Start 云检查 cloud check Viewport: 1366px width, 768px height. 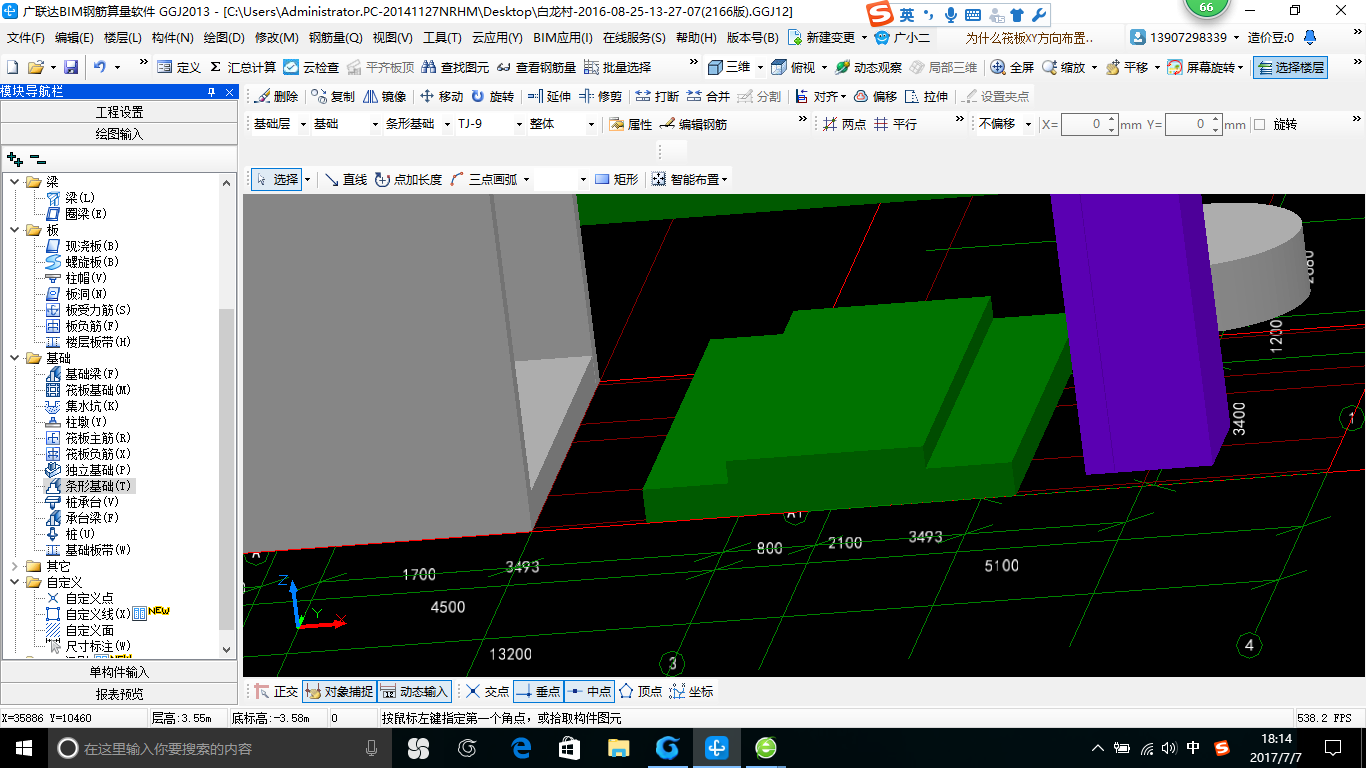point(311,67)
